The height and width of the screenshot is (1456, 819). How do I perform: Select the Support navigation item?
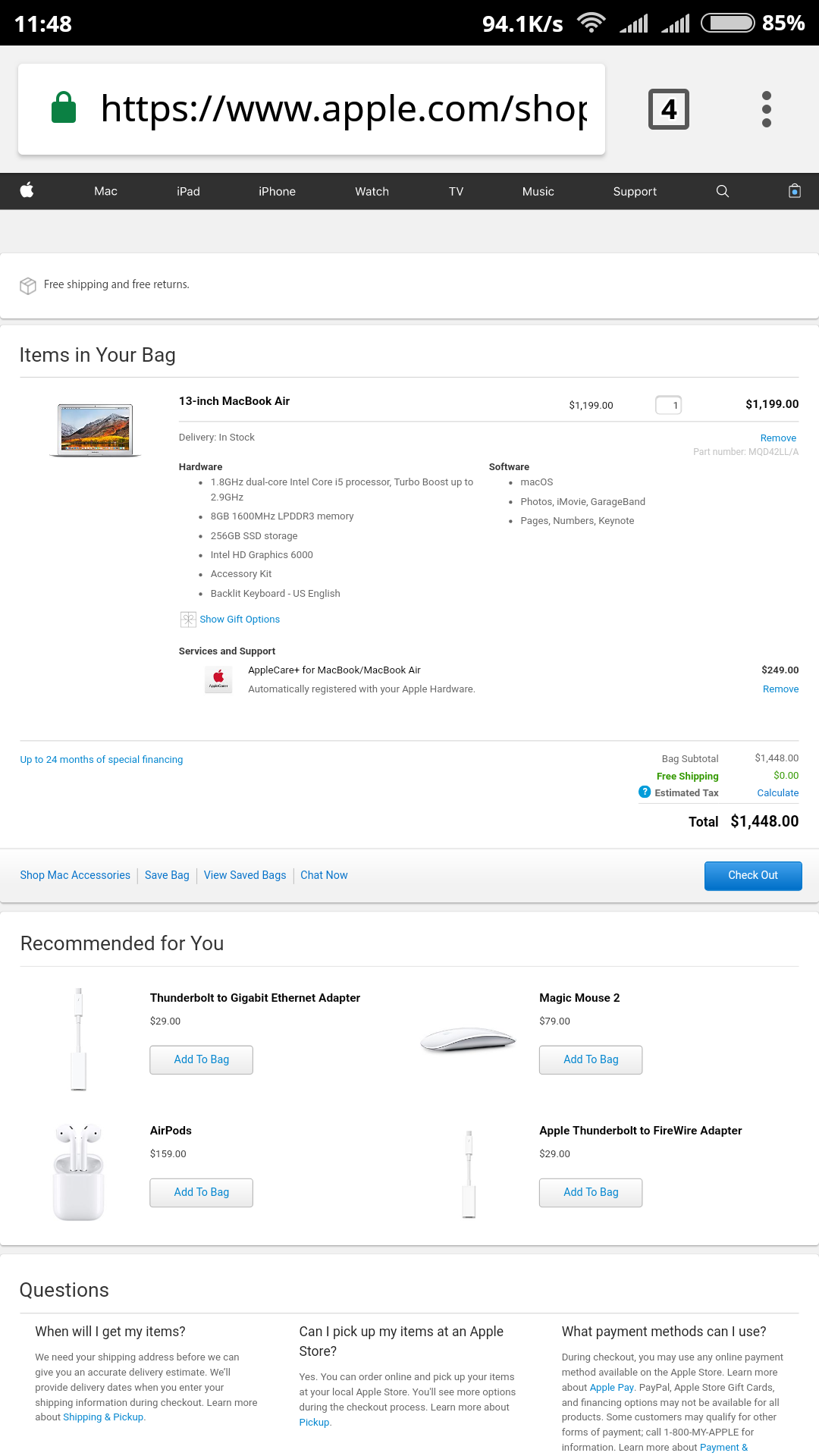click(x=635, y=191)
